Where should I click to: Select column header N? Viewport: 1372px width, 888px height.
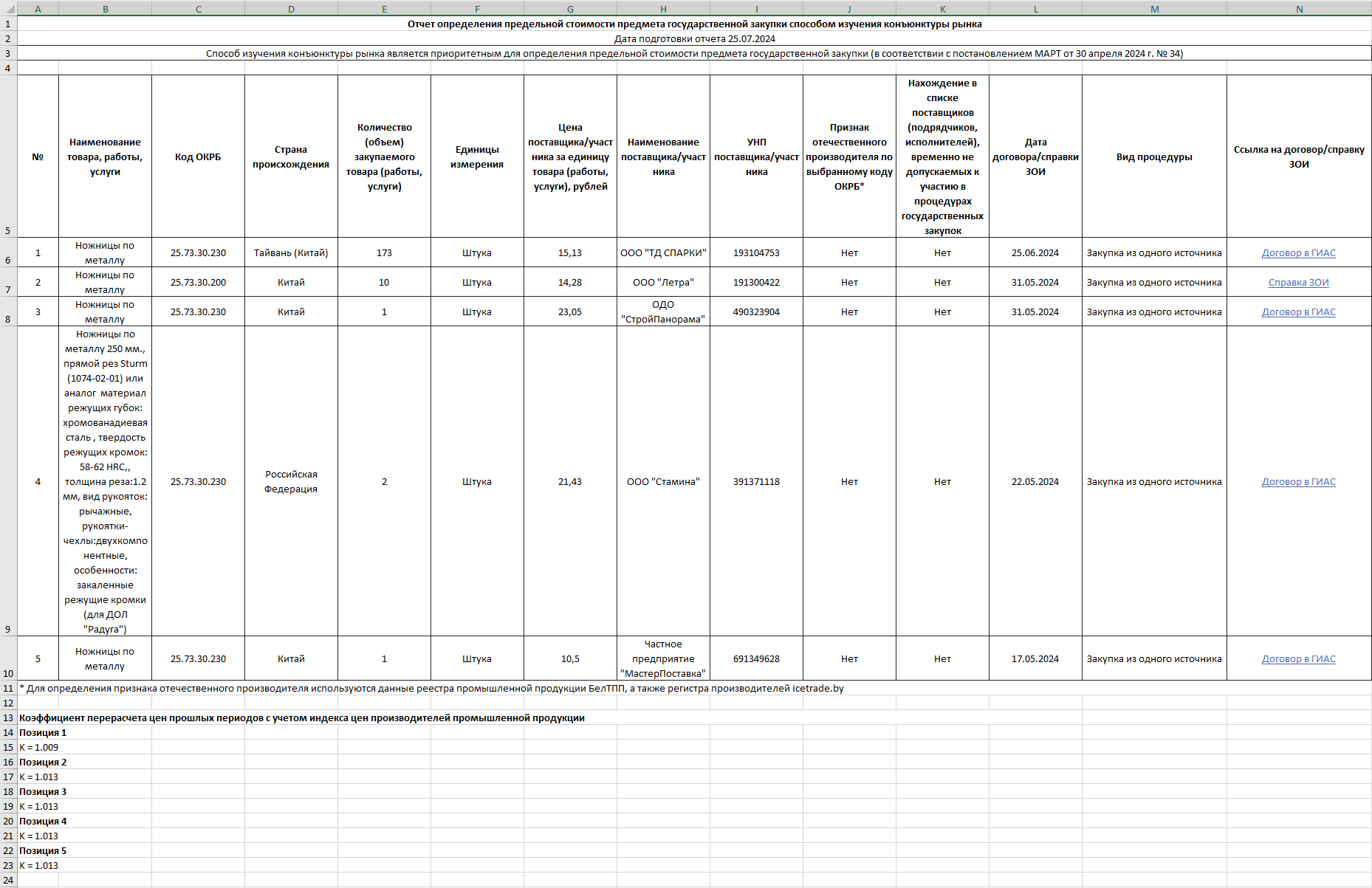click(1299, 9)
